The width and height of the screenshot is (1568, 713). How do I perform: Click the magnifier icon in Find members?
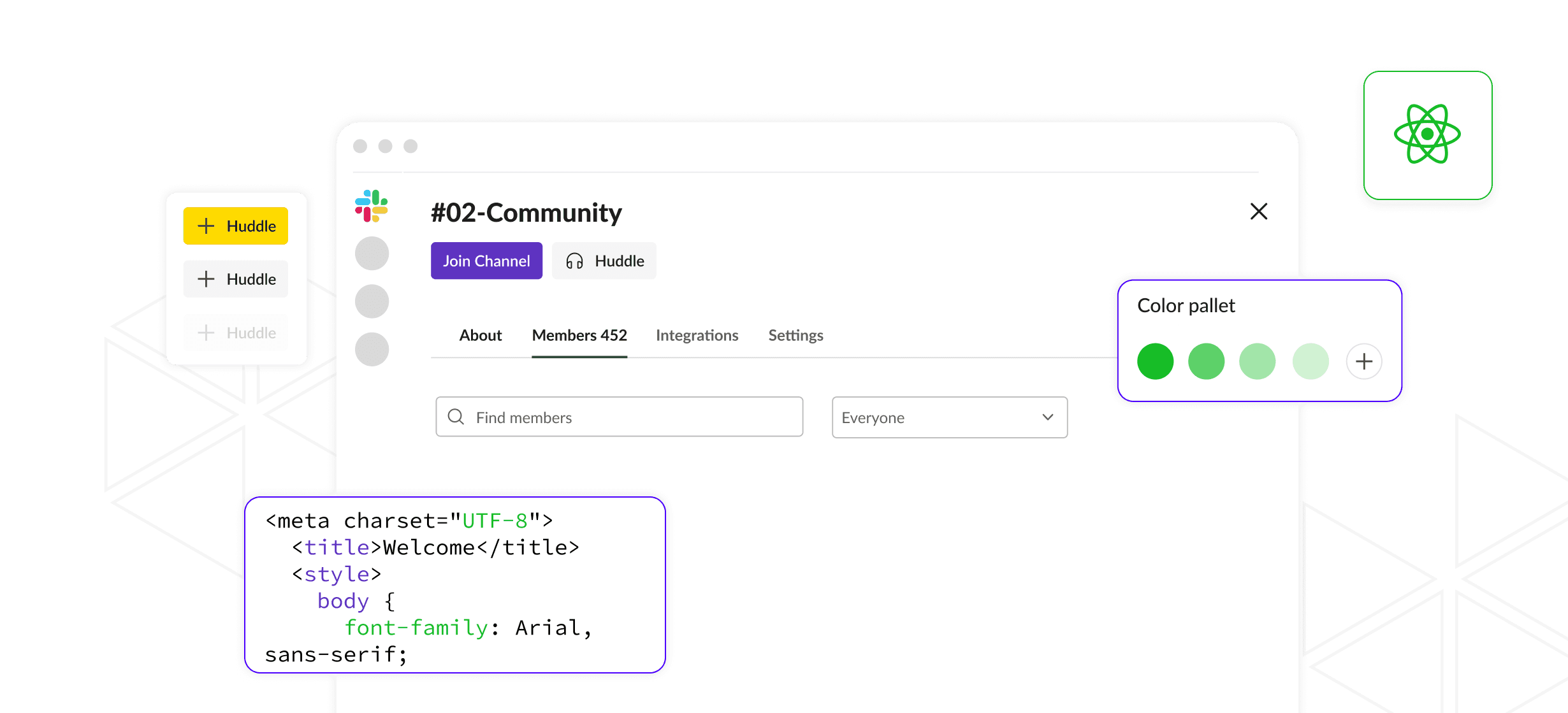click(455, 417)
